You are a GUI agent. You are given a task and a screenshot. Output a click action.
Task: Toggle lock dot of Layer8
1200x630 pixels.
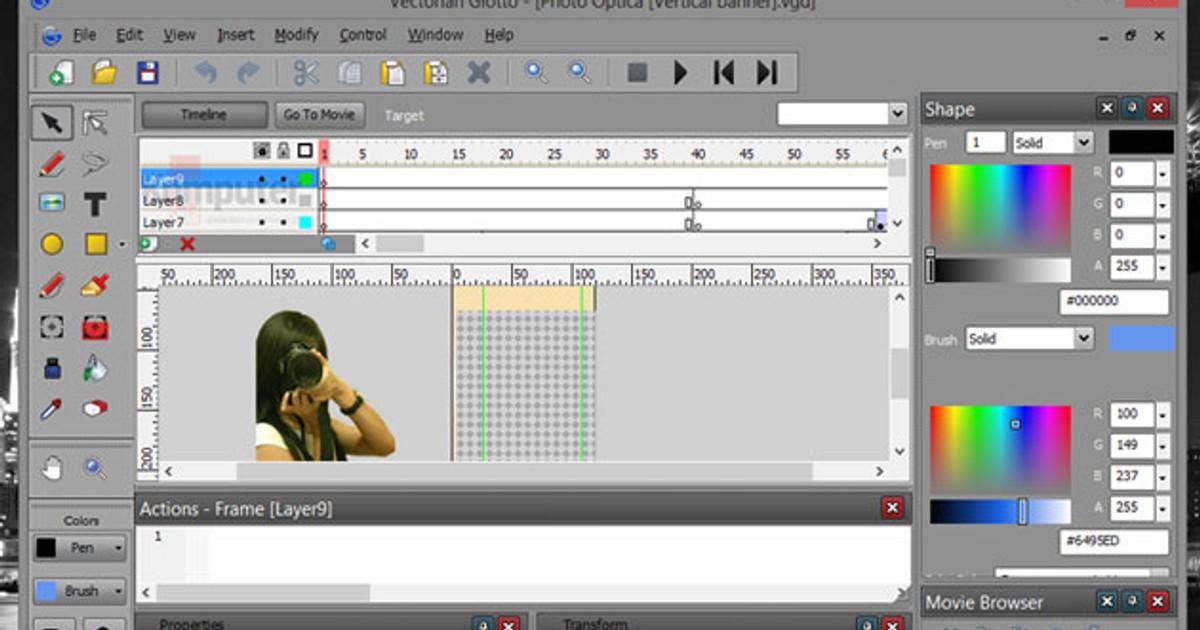(284, 200)
